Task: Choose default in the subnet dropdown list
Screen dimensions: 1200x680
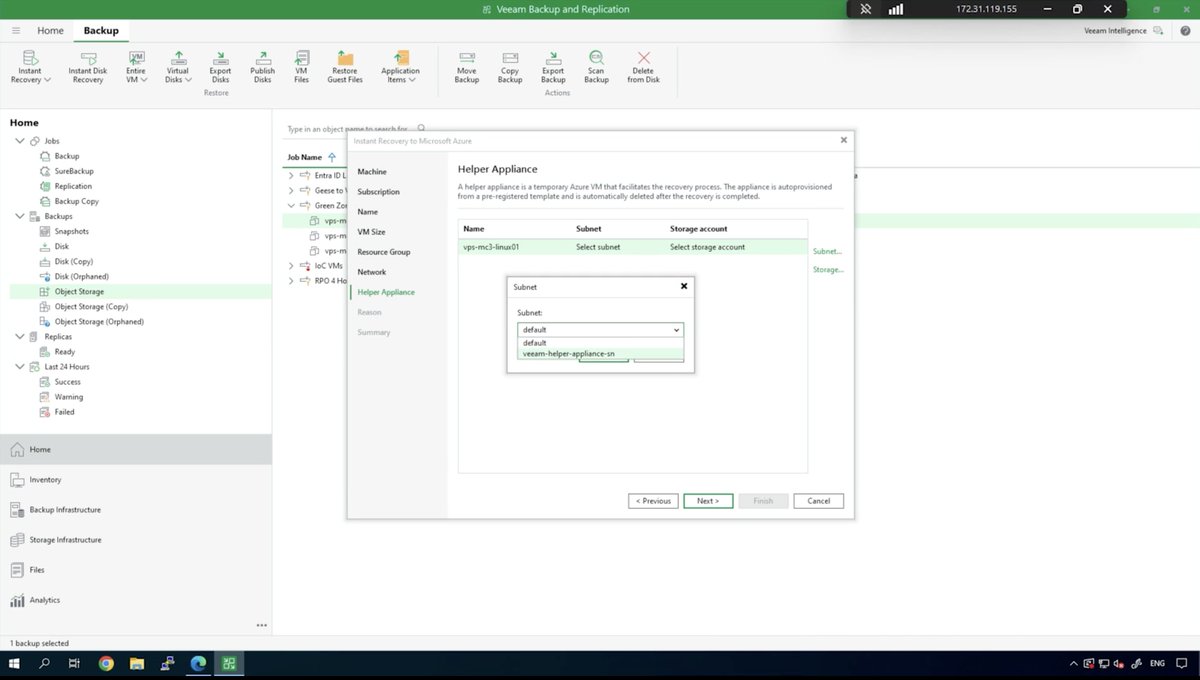Action: click(600, 342)
